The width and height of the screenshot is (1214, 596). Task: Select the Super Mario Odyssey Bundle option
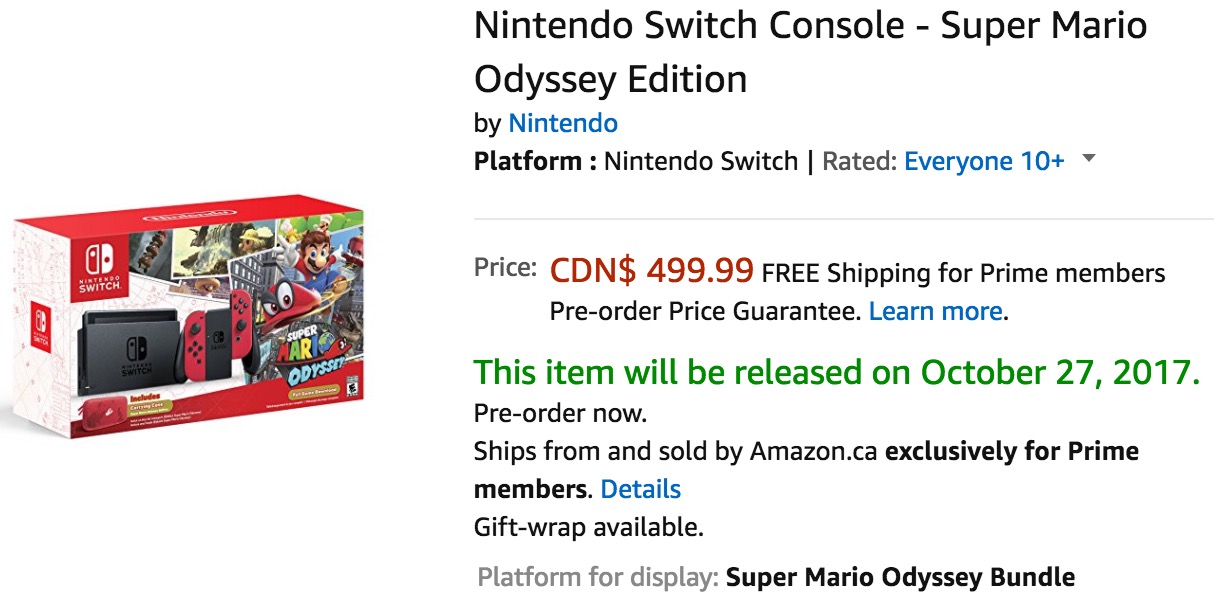point(899,577)
